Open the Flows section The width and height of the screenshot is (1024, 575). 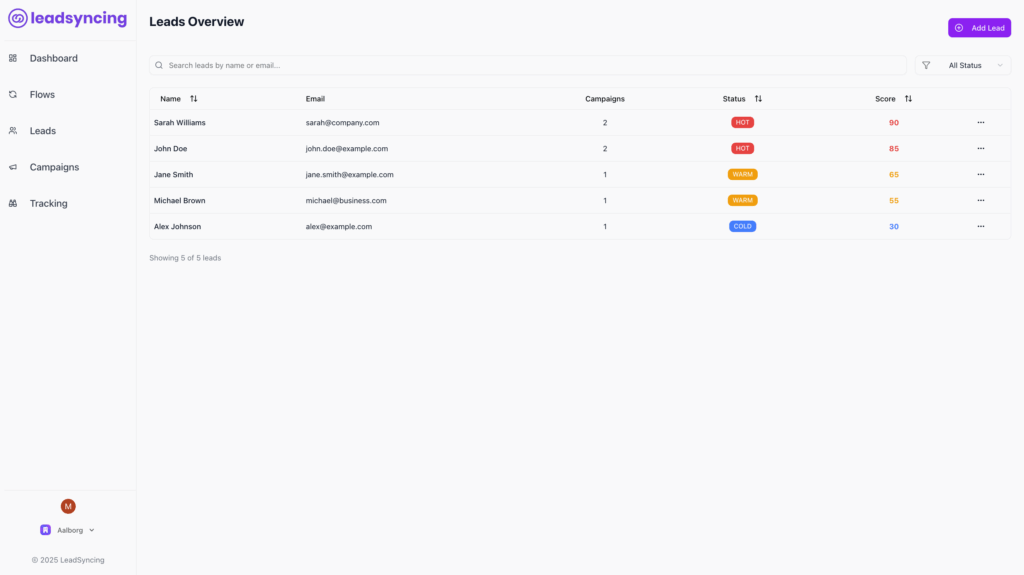42,95
